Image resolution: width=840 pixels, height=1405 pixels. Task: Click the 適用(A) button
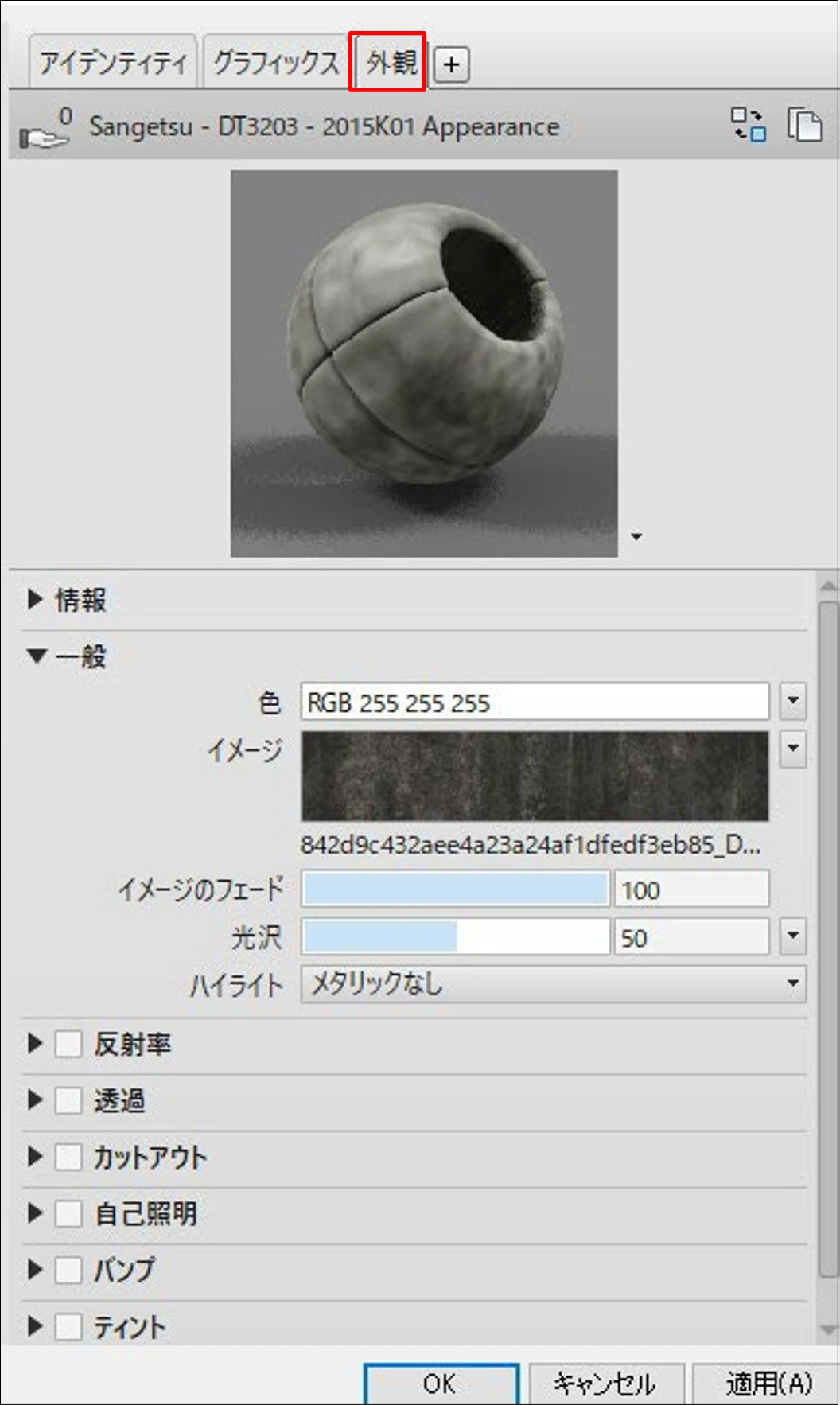[x=767, y=1384]
